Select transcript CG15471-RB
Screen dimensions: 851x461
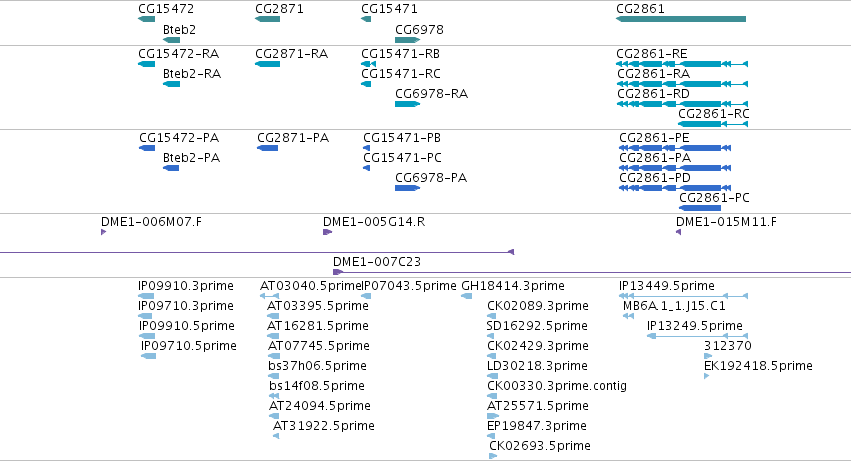pos(369,64)
